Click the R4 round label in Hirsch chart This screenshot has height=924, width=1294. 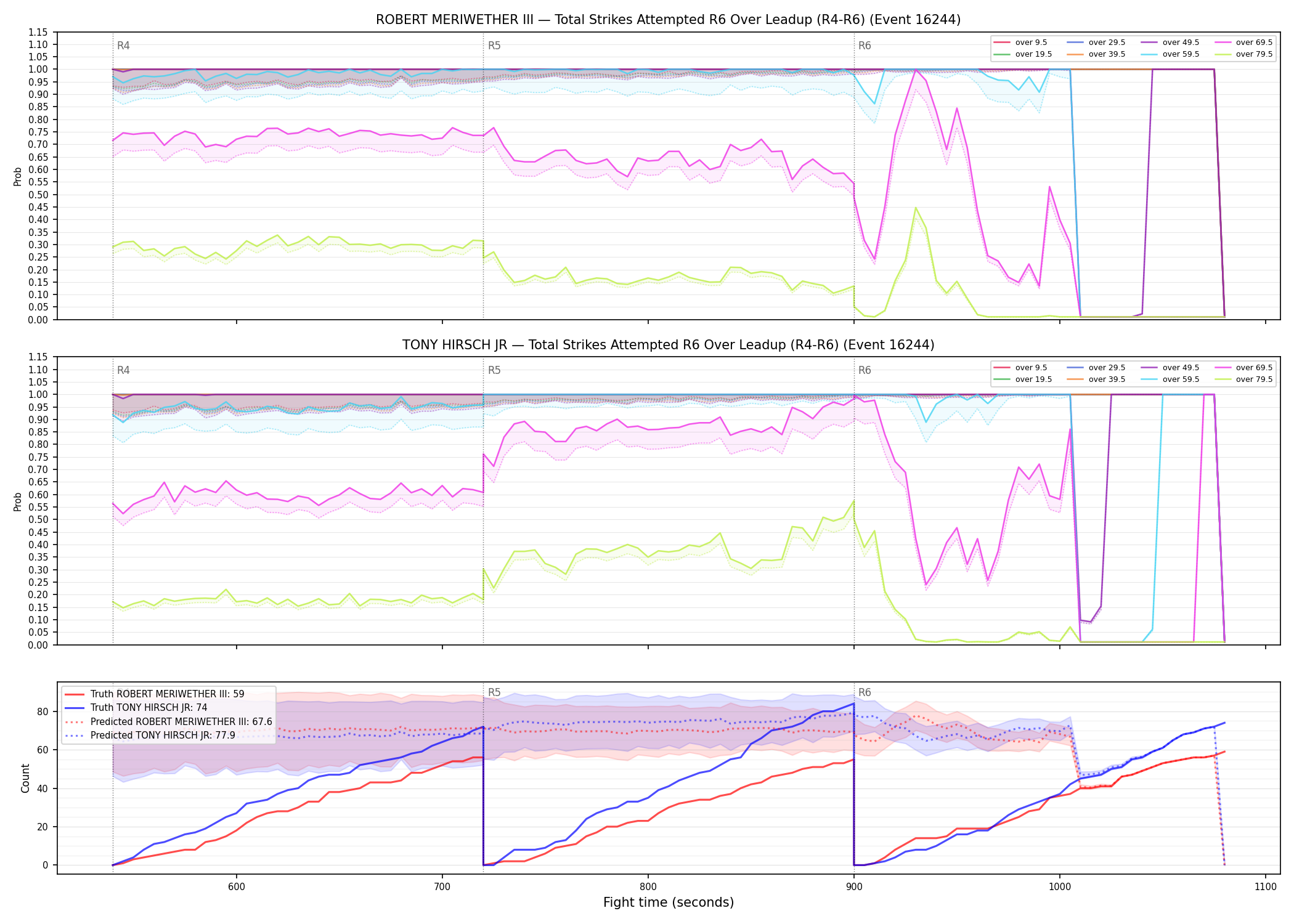pos(123,370)
